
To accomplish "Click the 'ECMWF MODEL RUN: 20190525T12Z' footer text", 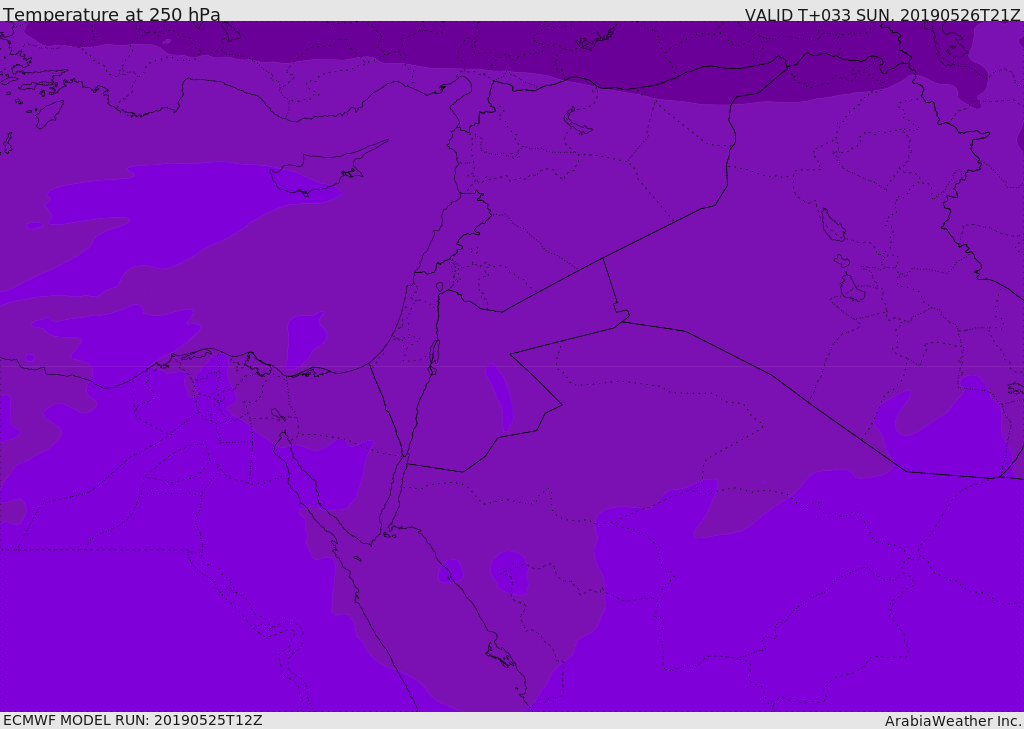I will pyautogui.click(x=133, y=720).
